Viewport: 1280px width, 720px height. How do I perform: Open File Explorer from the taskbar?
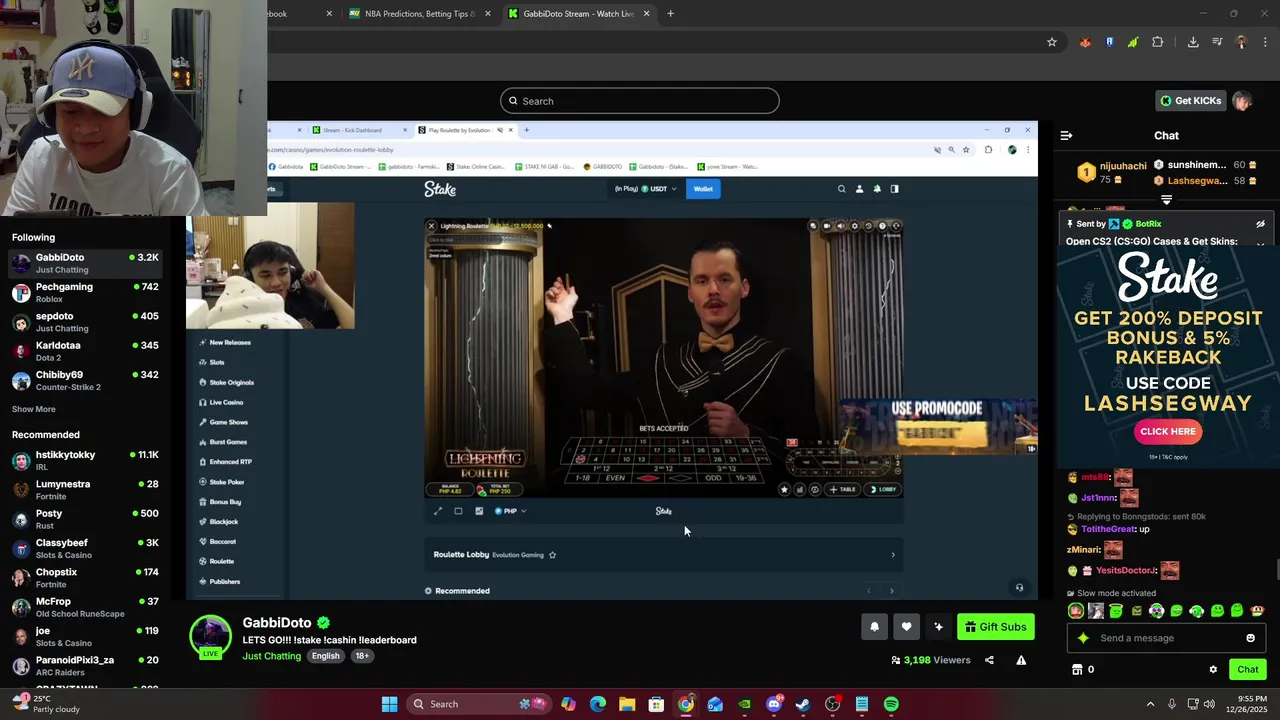(627, 704)
